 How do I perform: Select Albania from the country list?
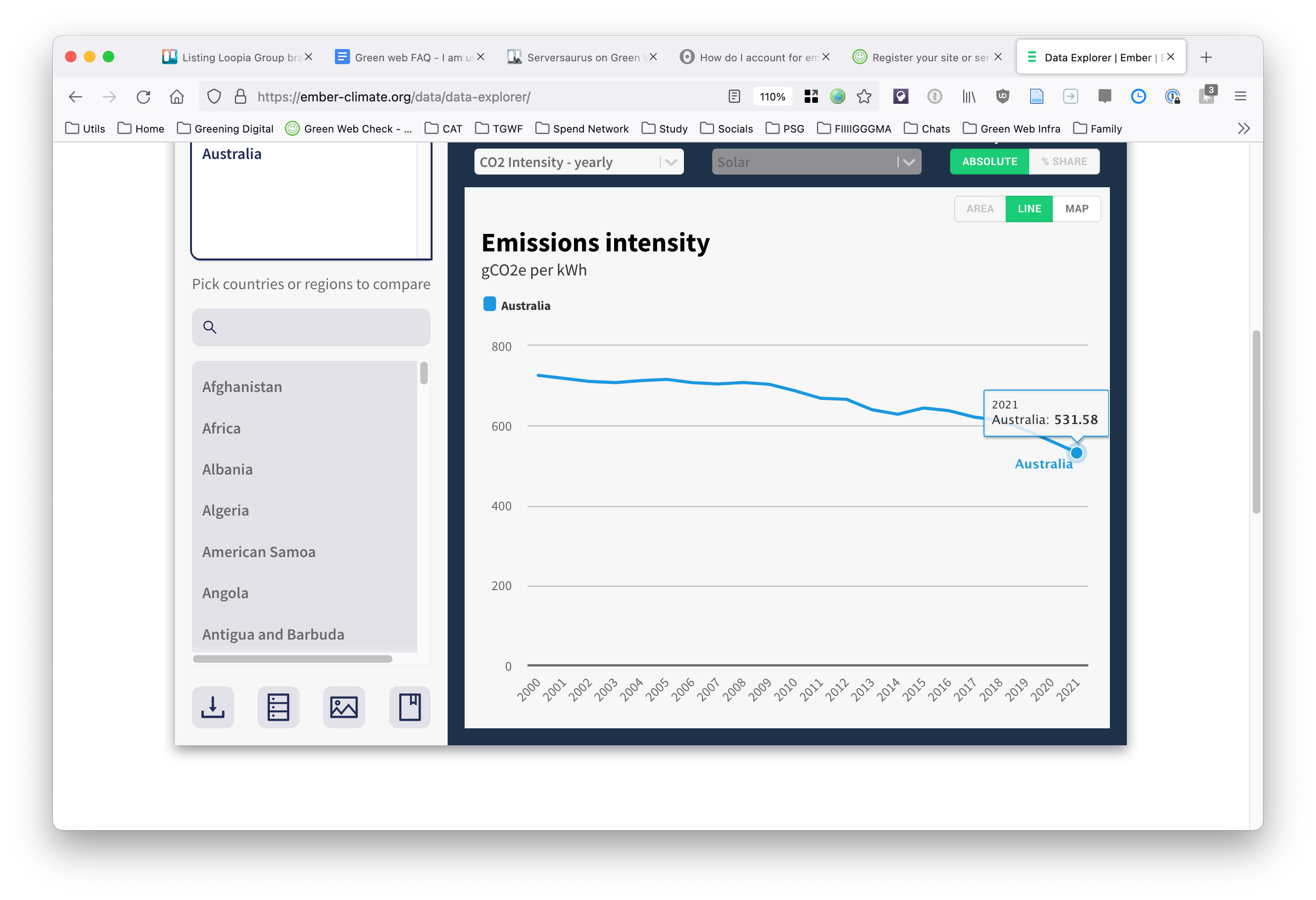pyautogui.click(x=227, y=469)
